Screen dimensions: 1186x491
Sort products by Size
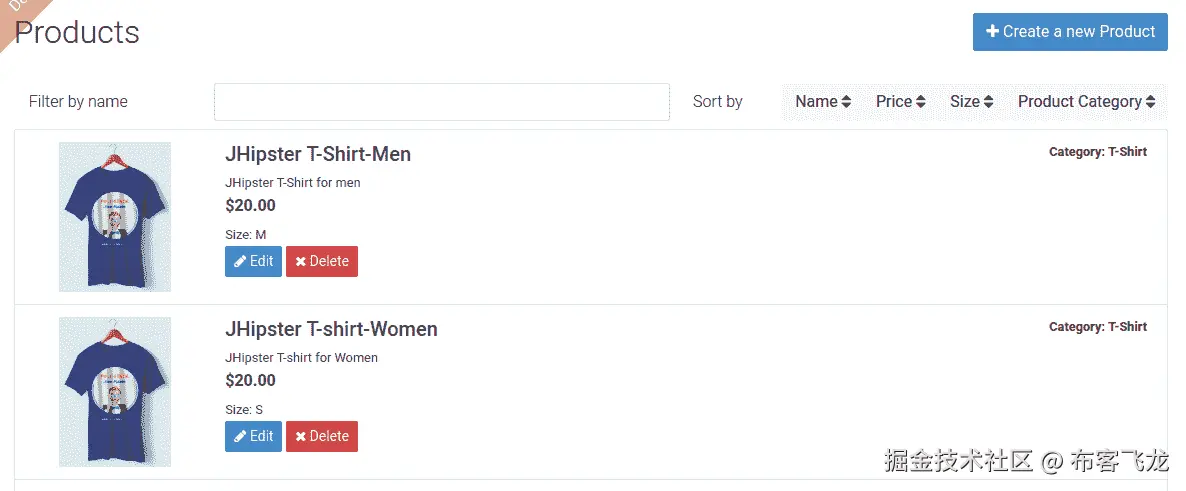965,102
